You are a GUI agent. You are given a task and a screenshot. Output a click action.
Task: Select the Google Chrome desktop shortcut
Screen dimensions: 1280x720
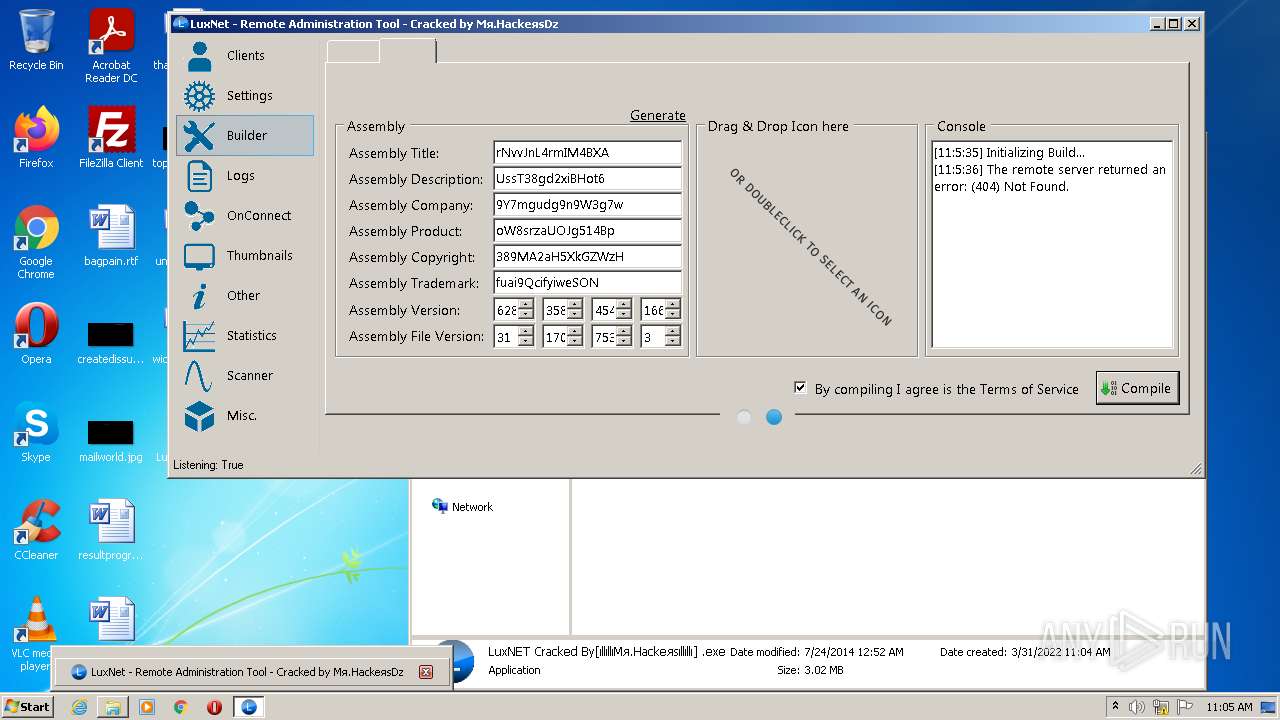36,242
